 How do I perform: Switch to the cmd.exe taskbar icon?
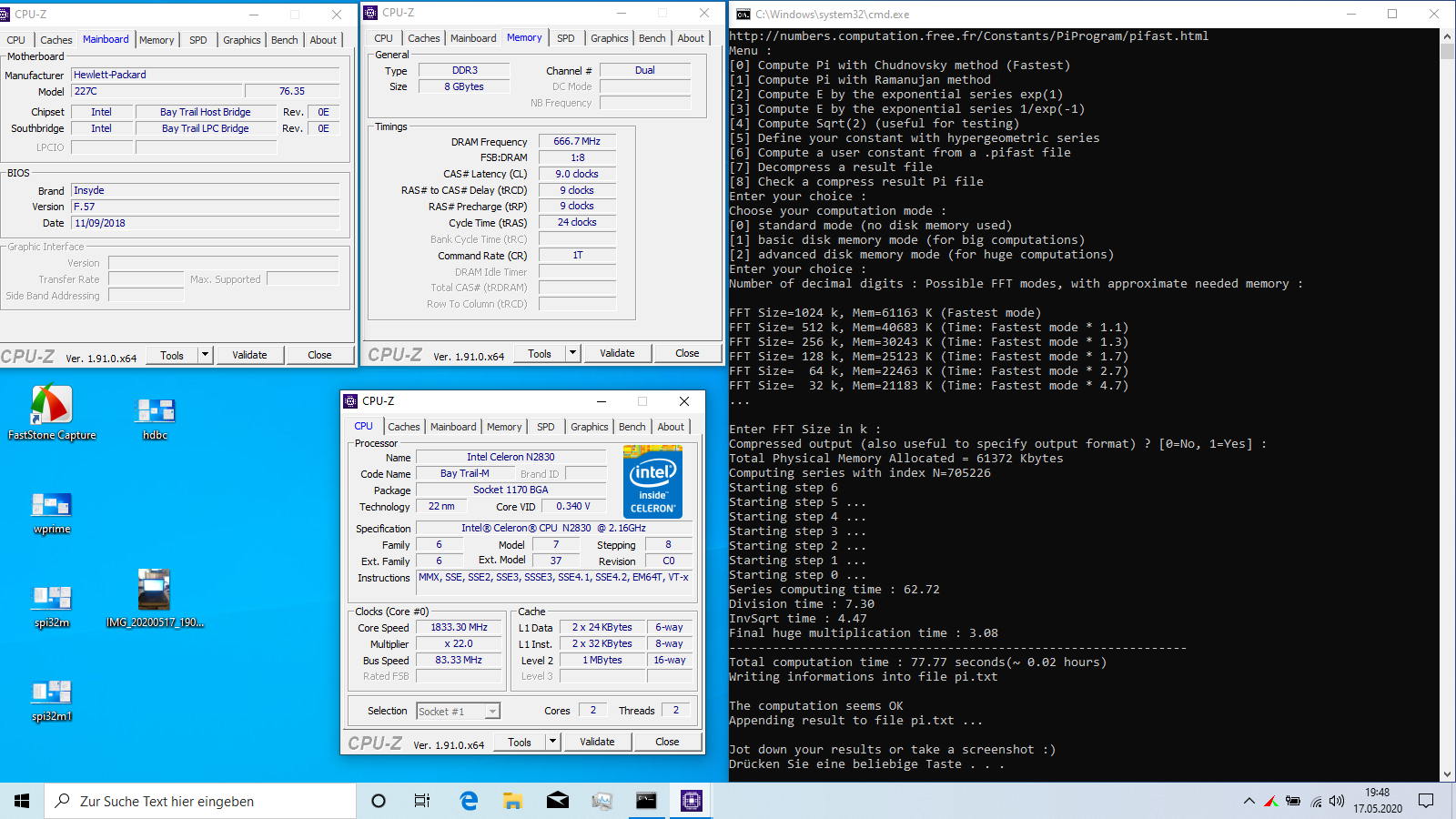click(646, 801)
